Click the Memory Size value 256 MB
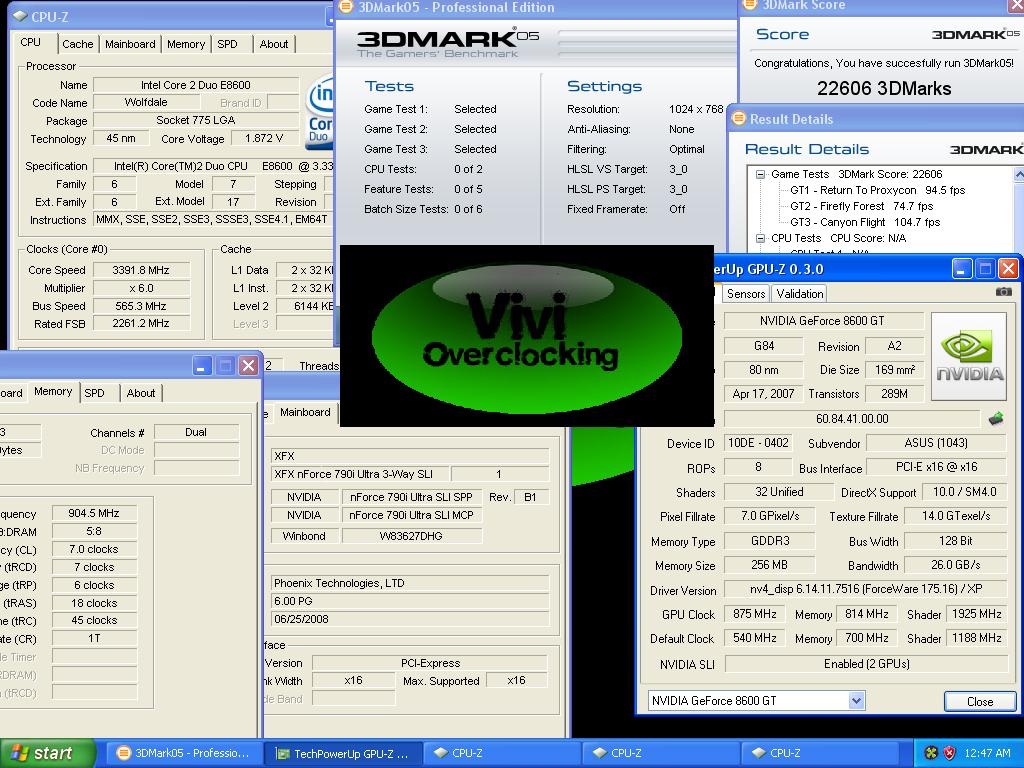Viewport: 1024px width, 768px height. [769, 565]
